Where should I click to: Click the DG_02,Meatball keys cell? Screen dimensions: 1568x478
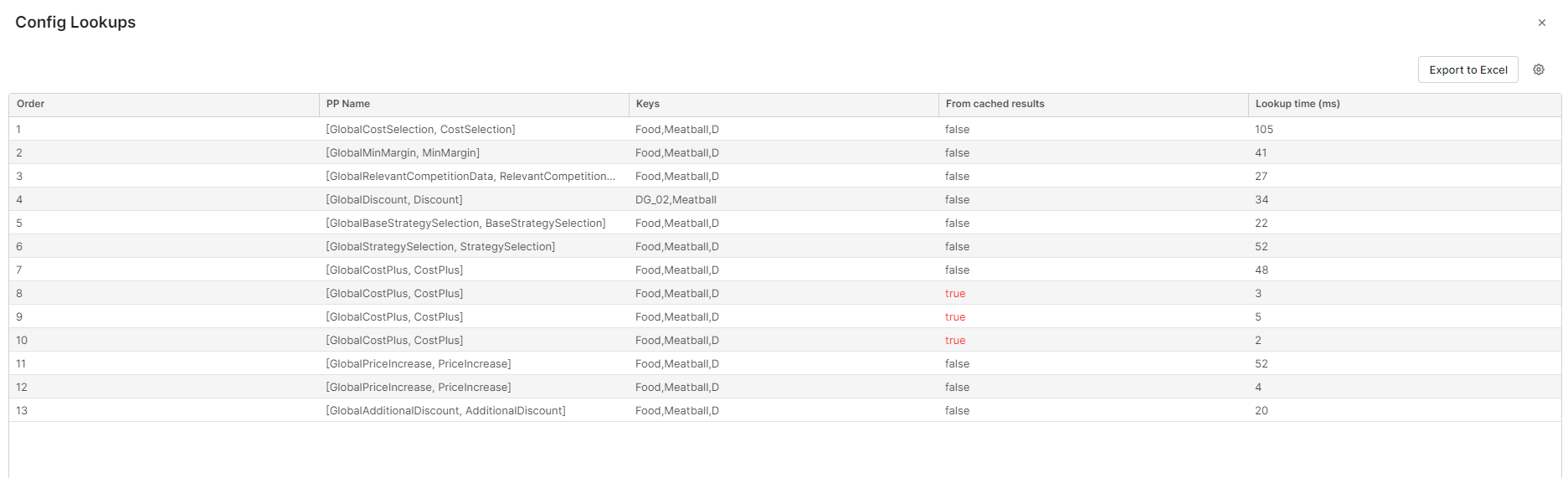tap(676, 199)
